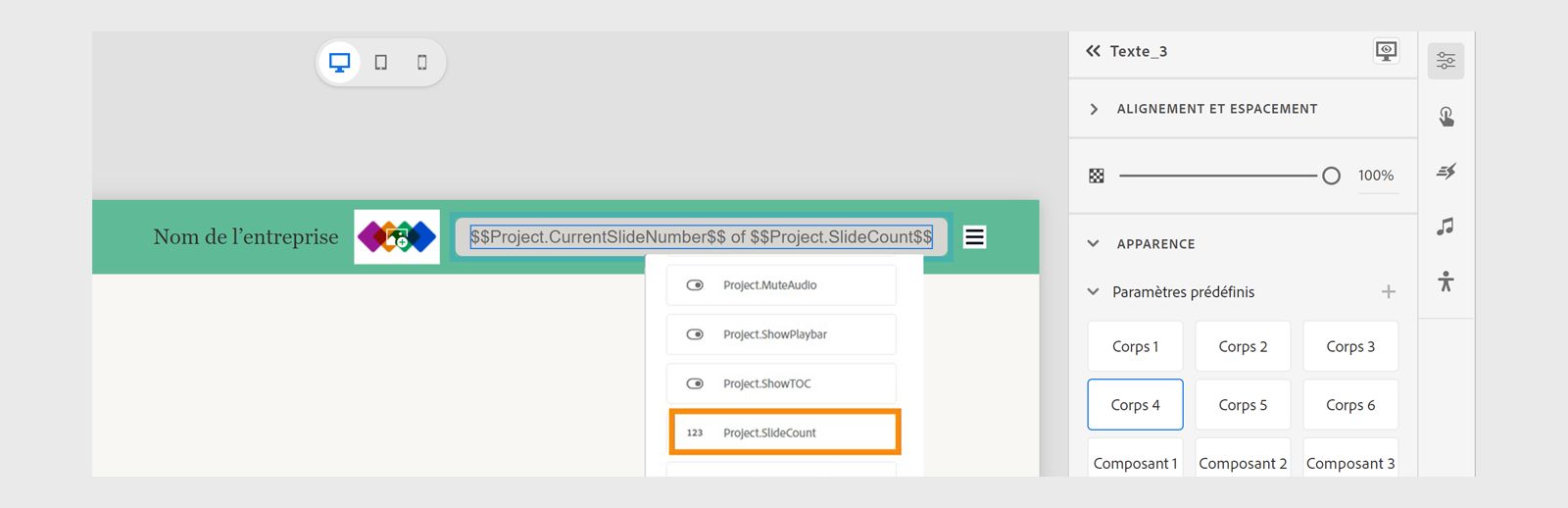Click the 123 icon beside Project.SlideCount

[695, 432]
